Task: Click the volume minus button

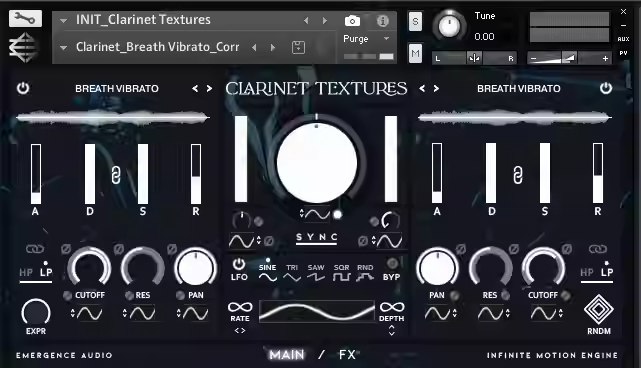Action: point(533,58)
